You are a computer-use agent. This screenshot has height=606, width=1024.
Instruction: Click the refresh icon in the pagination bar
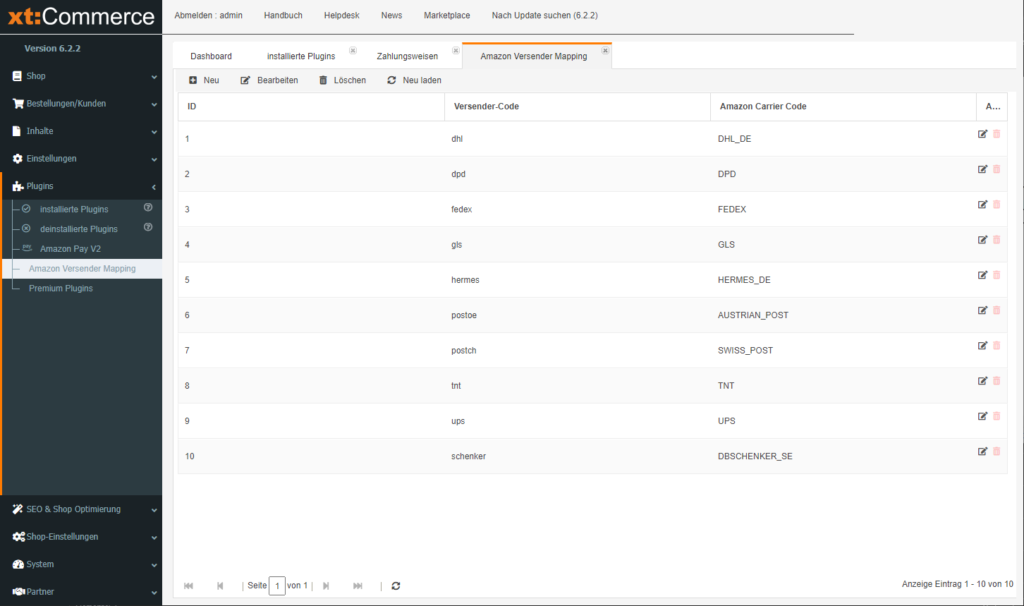396,586
